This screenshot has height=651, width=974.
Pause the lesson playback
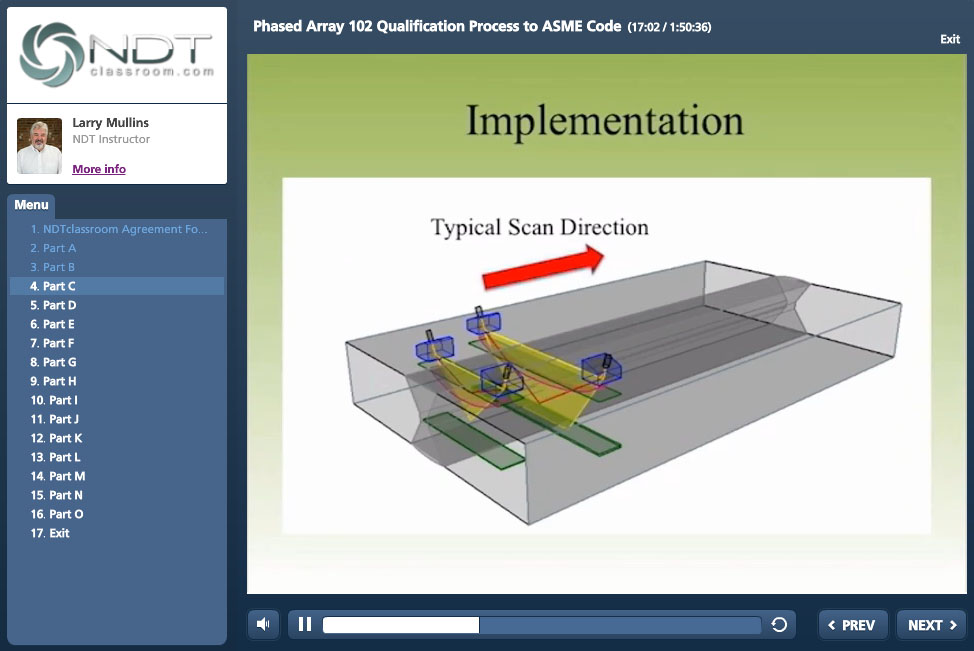click(x=304, y=624)
